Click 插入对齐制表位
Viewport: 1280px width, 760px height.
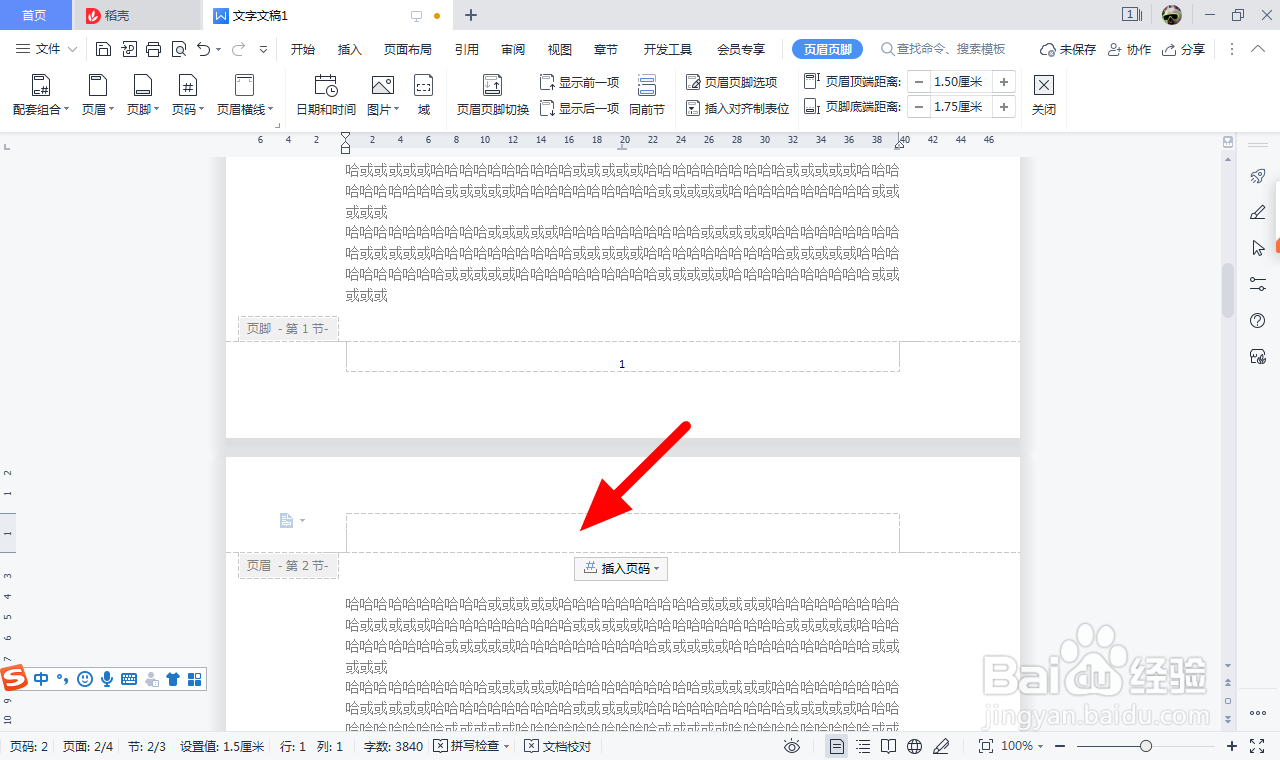(x=737, y=108)
